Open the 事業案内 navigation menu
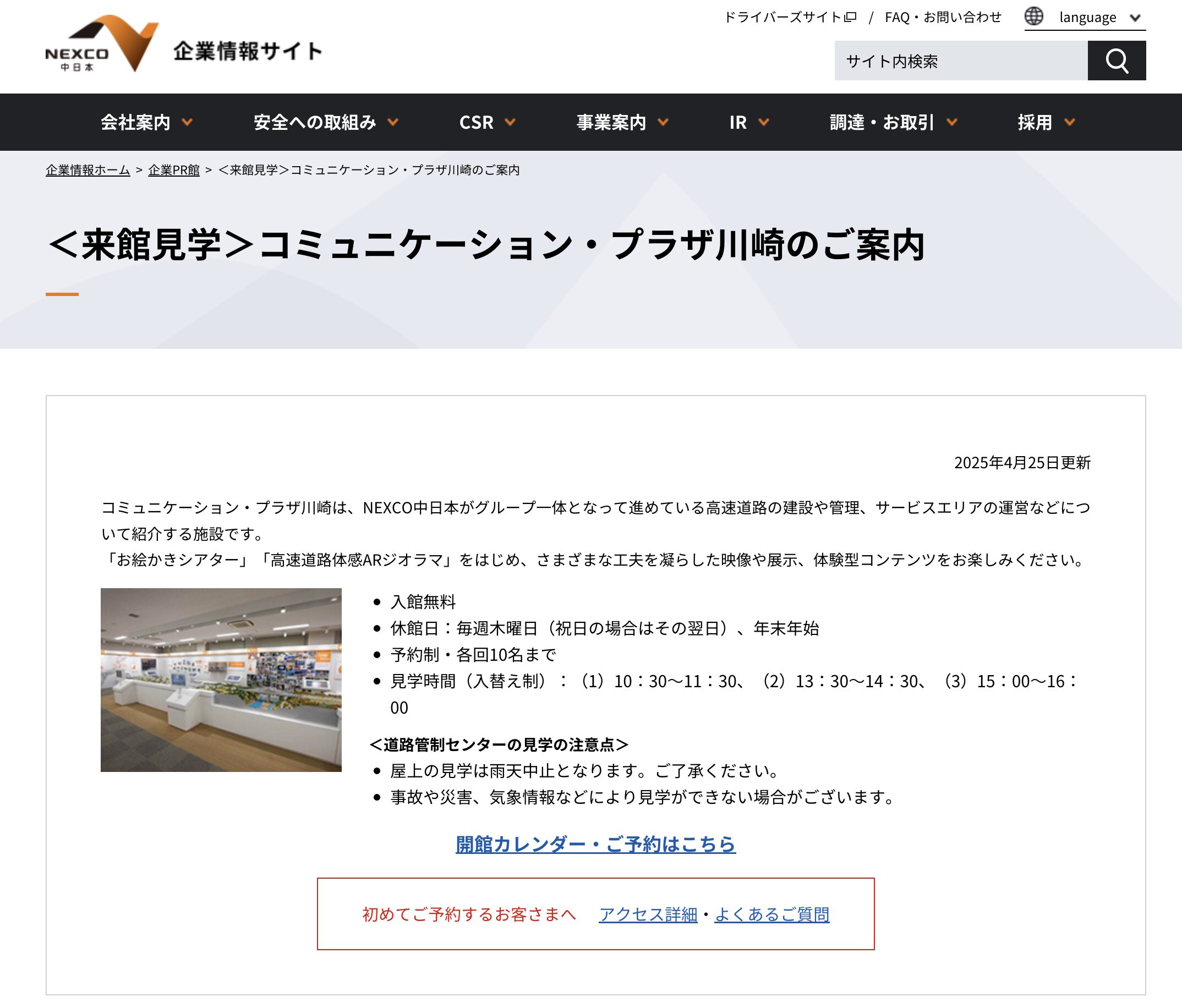 (621, 122)
